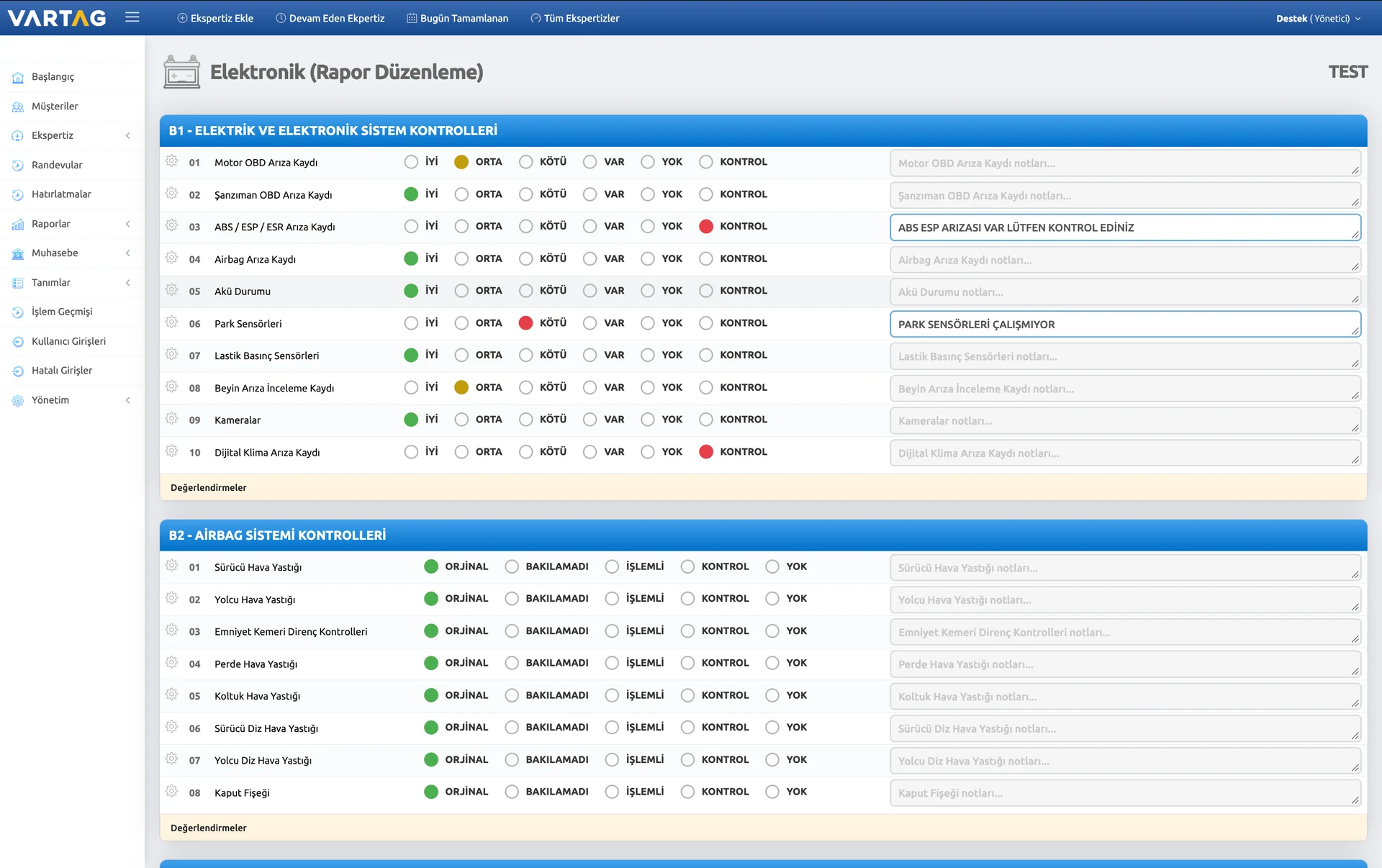This screenshot has height=868, width=1382.
Task: Click Değerlendirmeler under B2 section
Action: [x=208, y=828]
